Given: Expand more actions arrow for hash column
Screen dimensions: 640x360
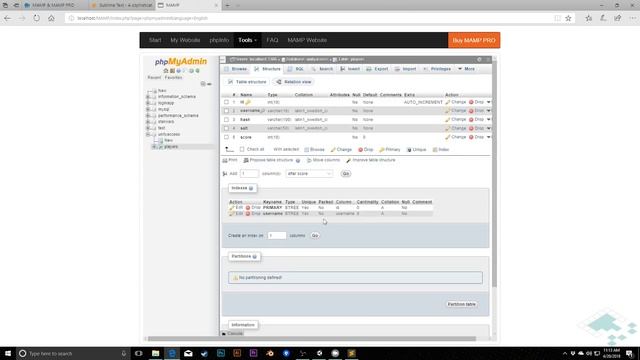Looking at the screenshot, I should pyautogui.click(x=489, y=120).
